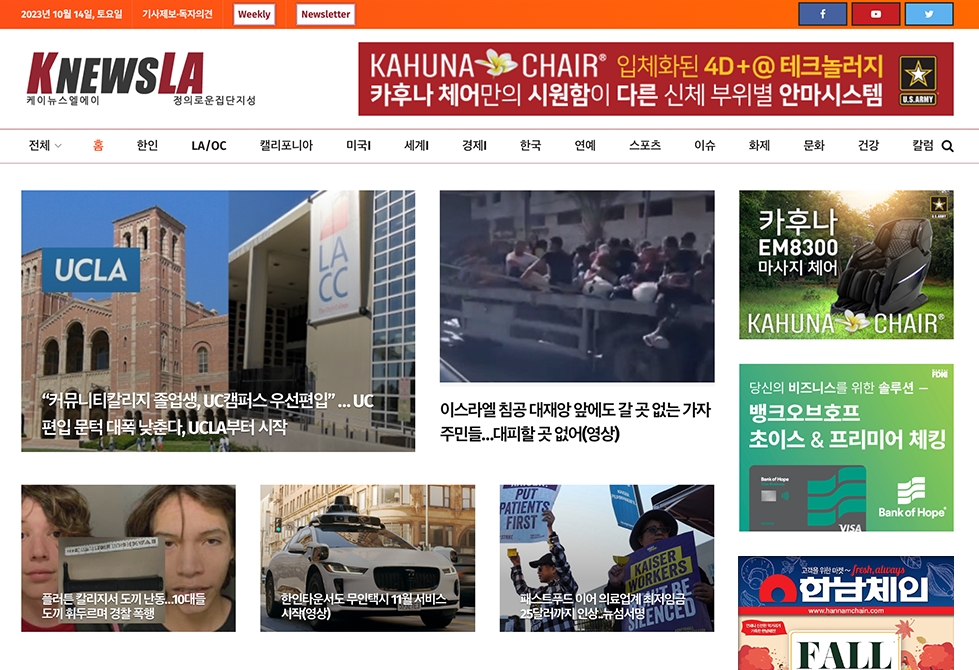Open the YouTube social icon
This screenshot has height=670, width=979.
click(875, 14)
